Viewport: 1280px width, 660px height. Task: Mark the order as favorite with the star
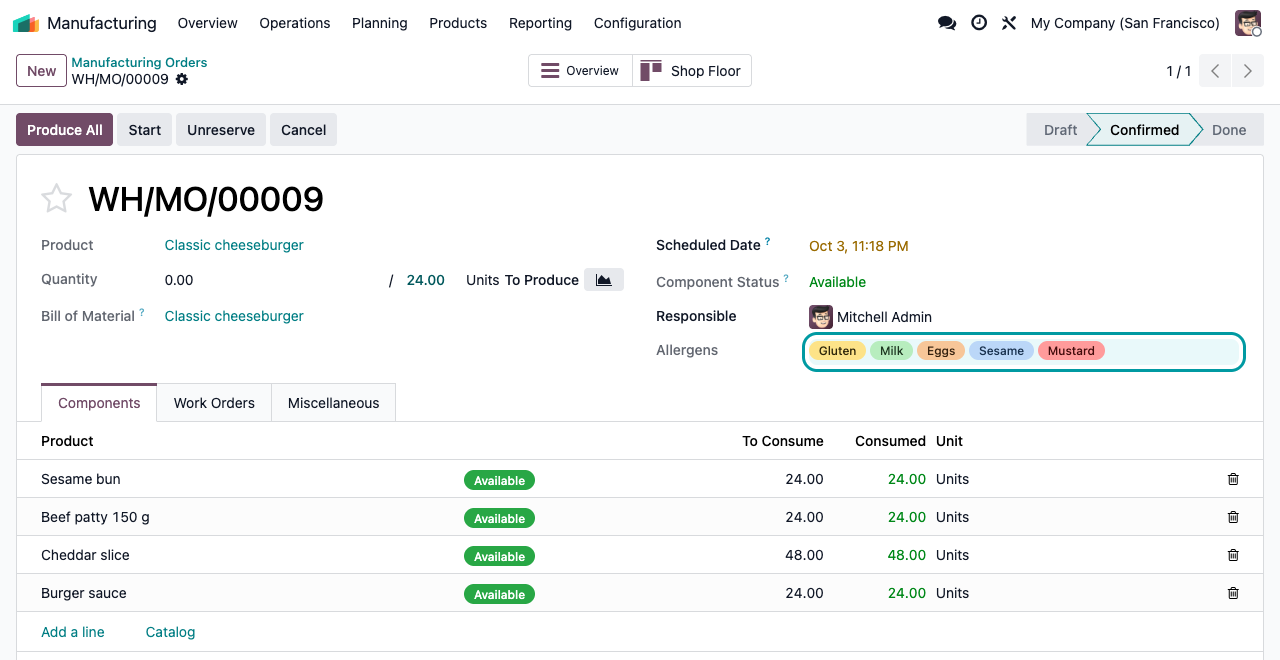pos(56,199)
